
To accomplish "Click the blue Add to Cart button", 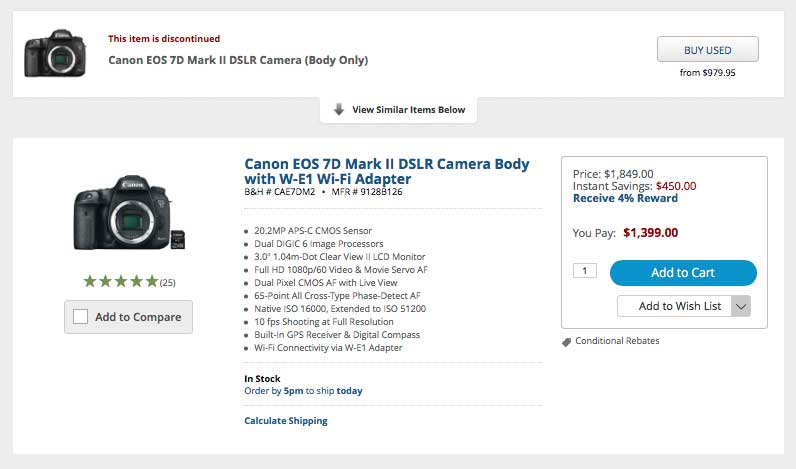I will pos(683,273).
